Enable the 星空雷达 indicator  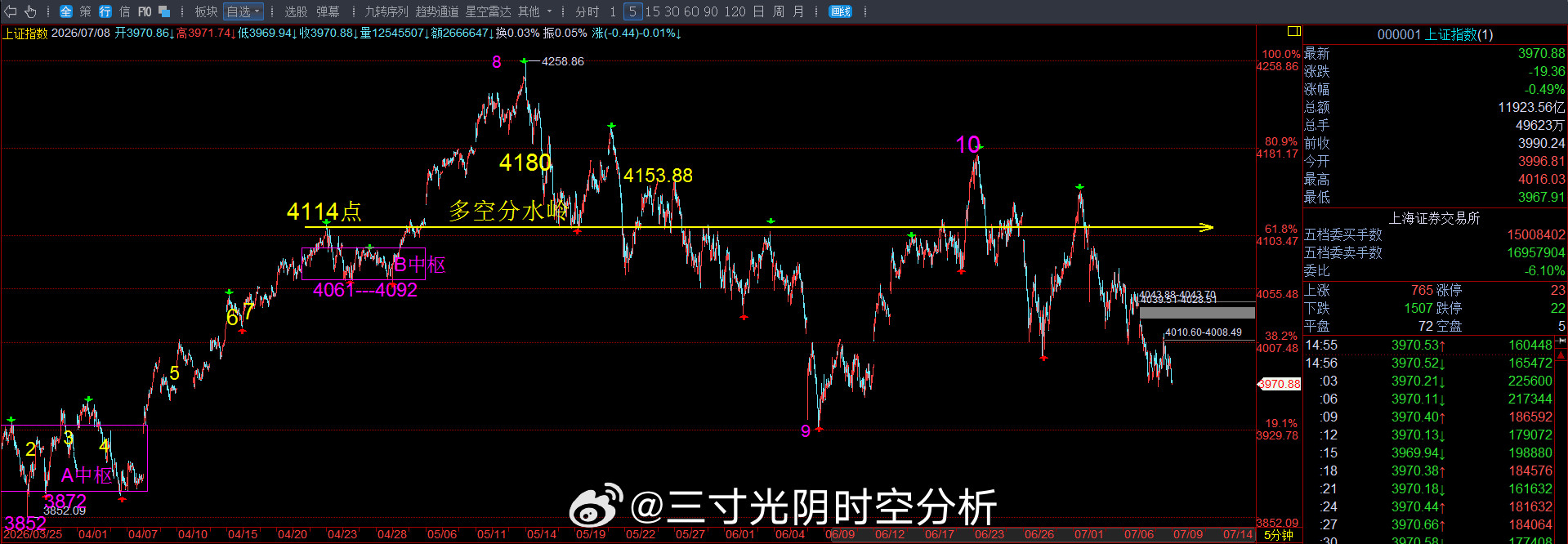[488, 11]
